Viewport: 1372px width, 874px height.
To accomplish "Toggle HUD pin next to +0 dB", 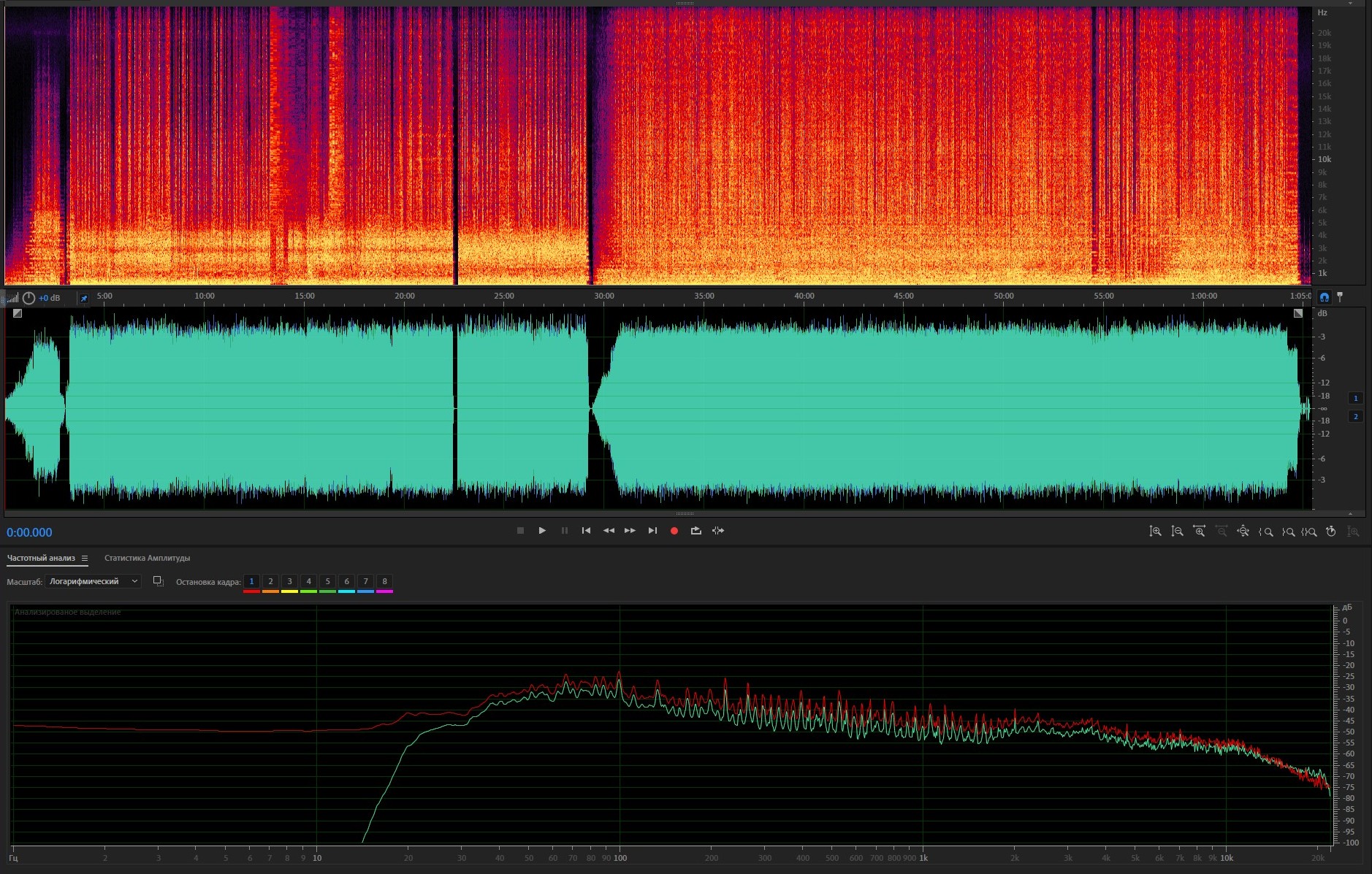I will (84, 298).
